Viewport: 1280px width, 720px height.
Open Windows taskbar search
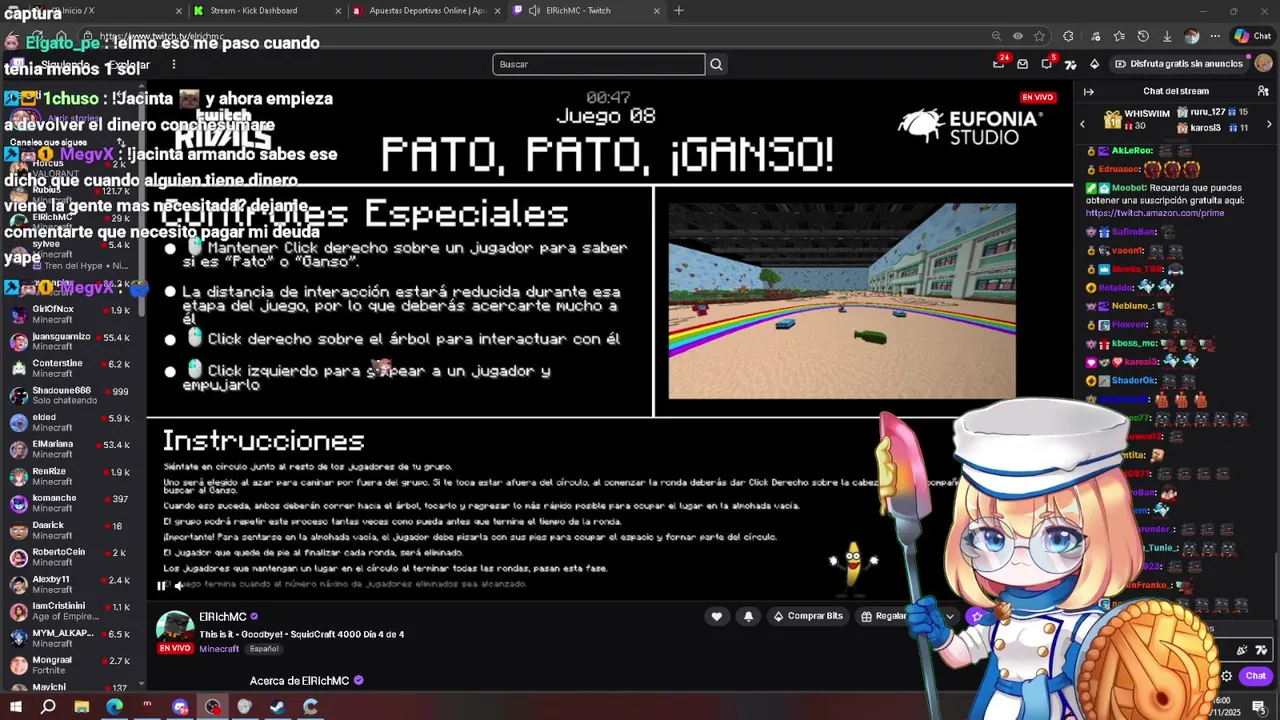click(x=48, y=707)
